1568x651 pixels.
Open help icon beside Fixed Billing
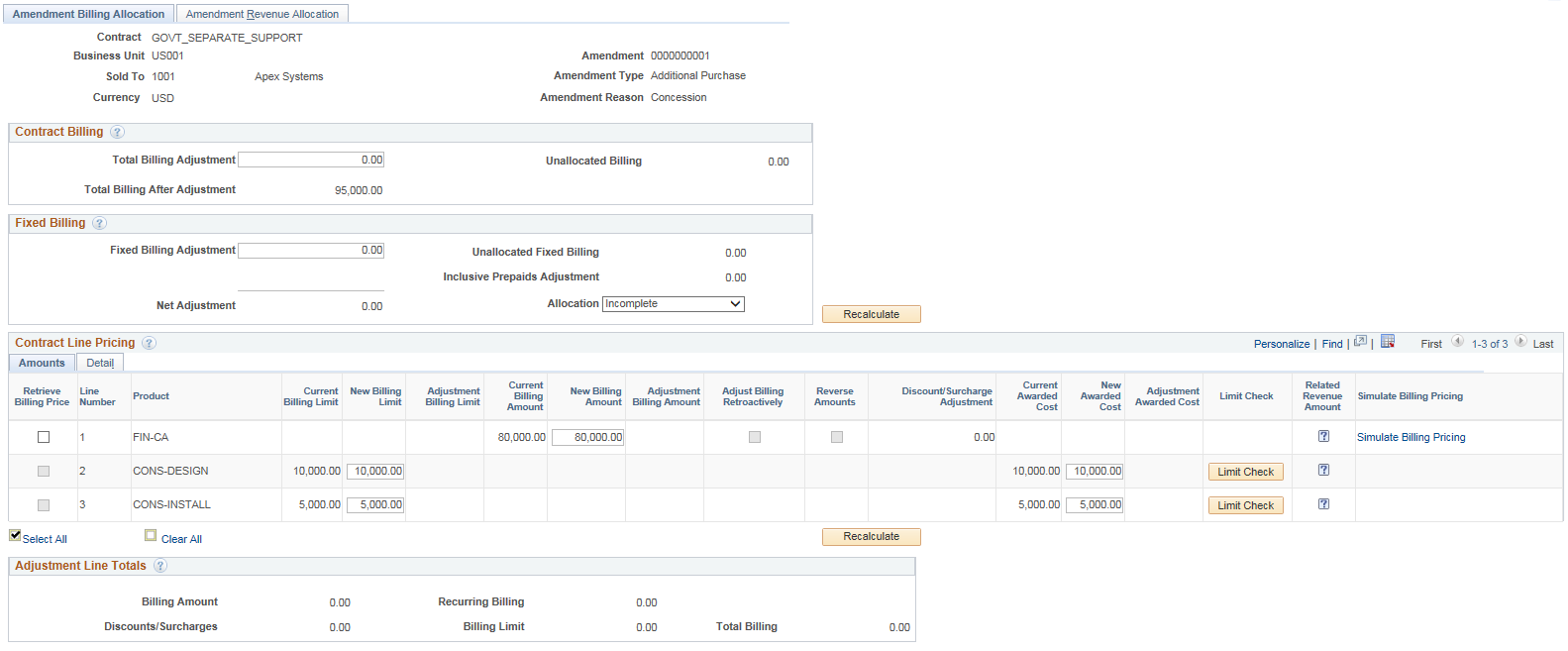click(99, 223)
